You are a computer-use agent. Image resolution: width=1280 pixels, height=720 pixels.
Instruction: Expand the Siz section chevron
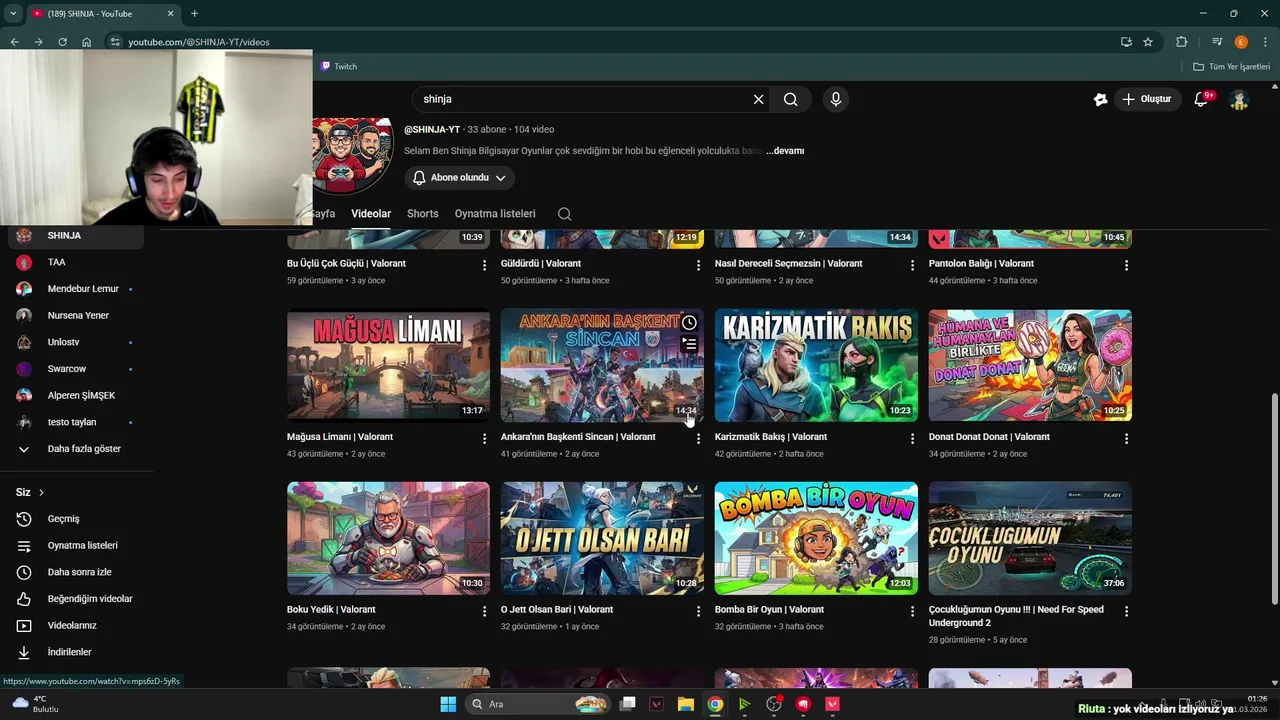(x=41, y=493)
